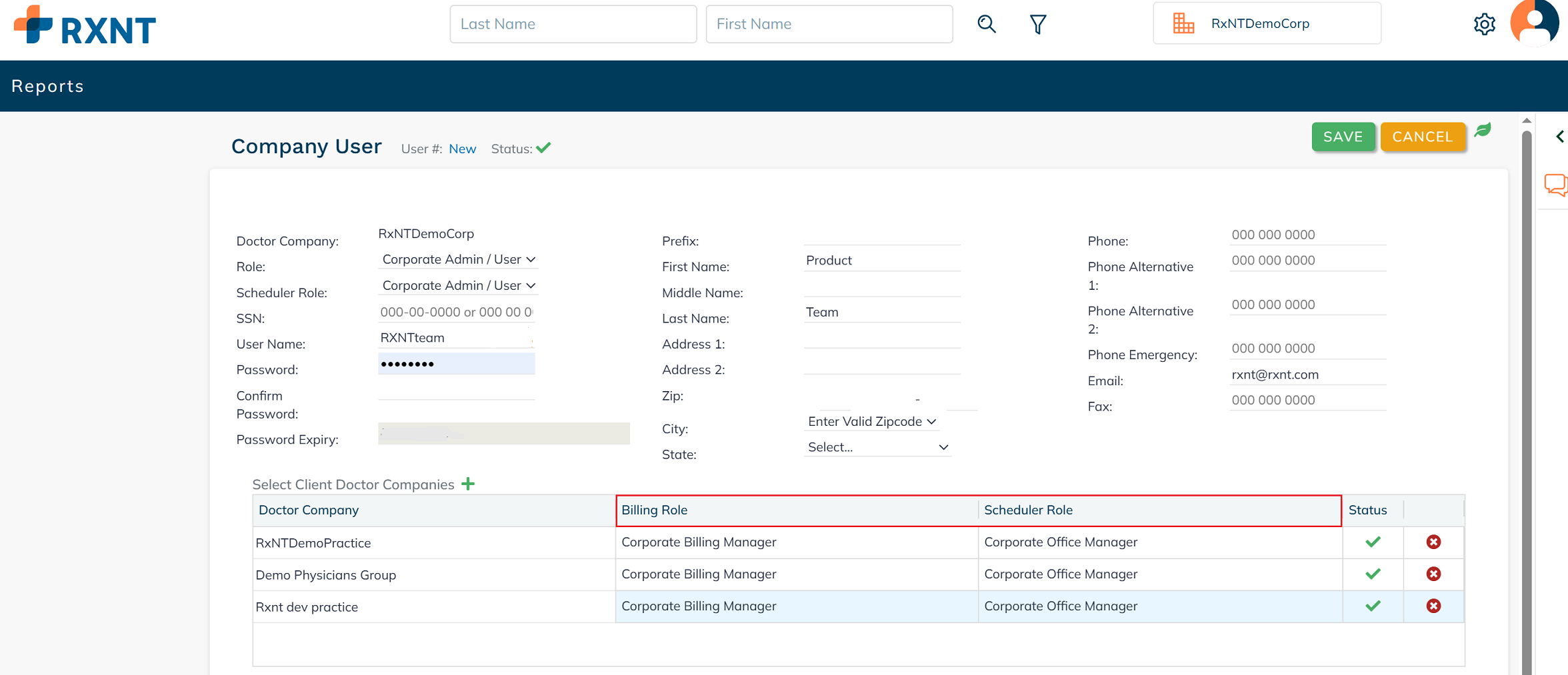This screenshot has width=1568, height=675.
Task: Click the Address 1 field
Action: [x=882, y=338]
